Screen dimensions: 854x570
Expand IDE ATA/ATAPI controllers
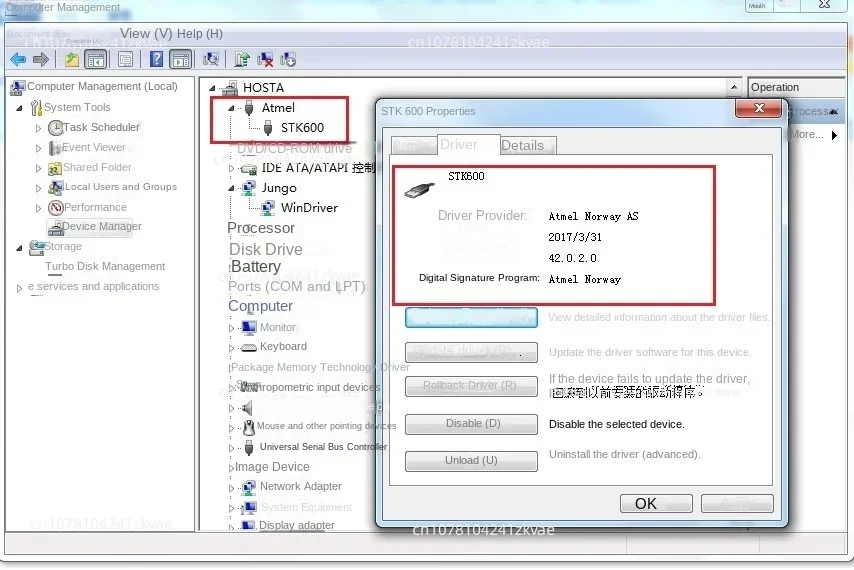[231, 169]
